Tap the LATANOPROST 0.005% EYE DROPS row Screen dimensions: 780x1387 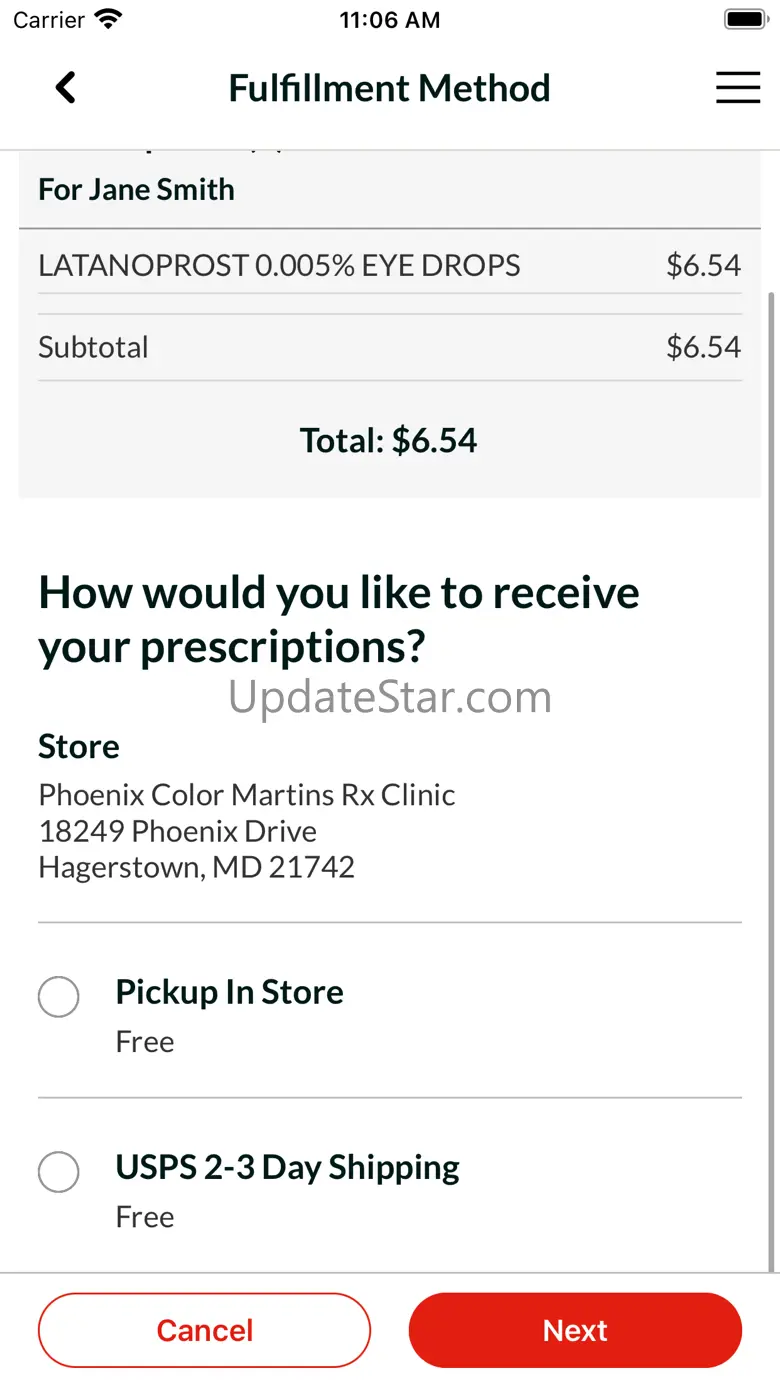(x=390, y=265)
